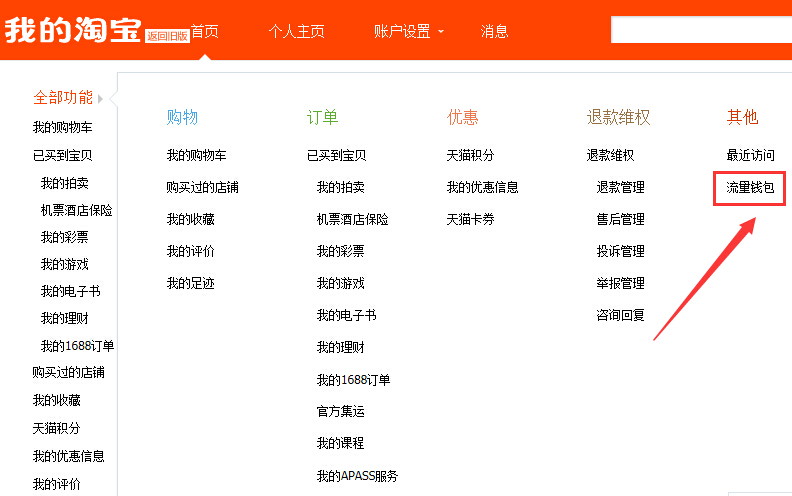Select 我的足迹 under the 购物 column
The image size is (792, 496).
(x=190, y=283)
